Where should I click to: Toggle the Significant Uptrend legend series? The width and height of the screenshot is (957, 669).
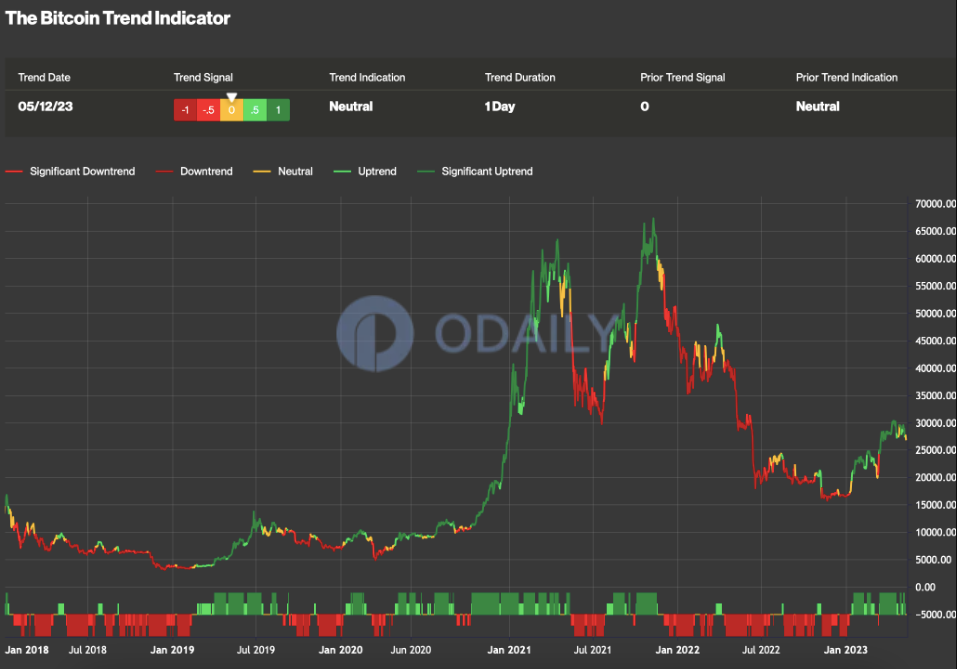point(486,172)
